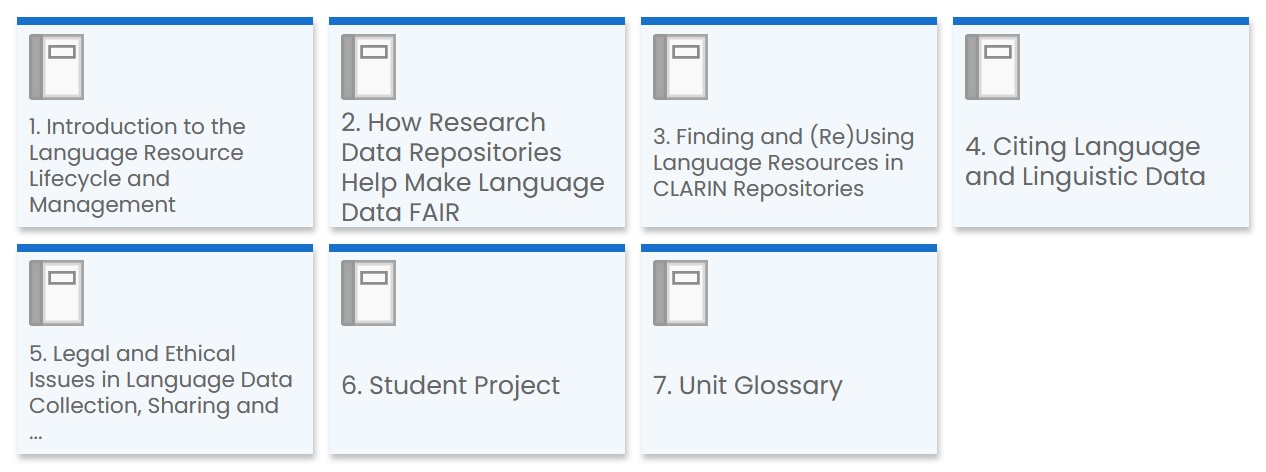Image resolution: width=1266 pixels, height=472 pixels.
Task: Click the ellipsis under Legal and Ethical Issues title
Action: (36, 434)
